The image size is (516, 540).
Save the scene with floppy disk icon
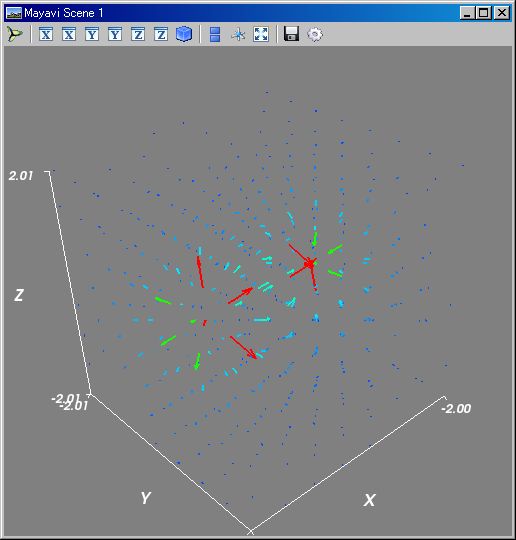291,34
